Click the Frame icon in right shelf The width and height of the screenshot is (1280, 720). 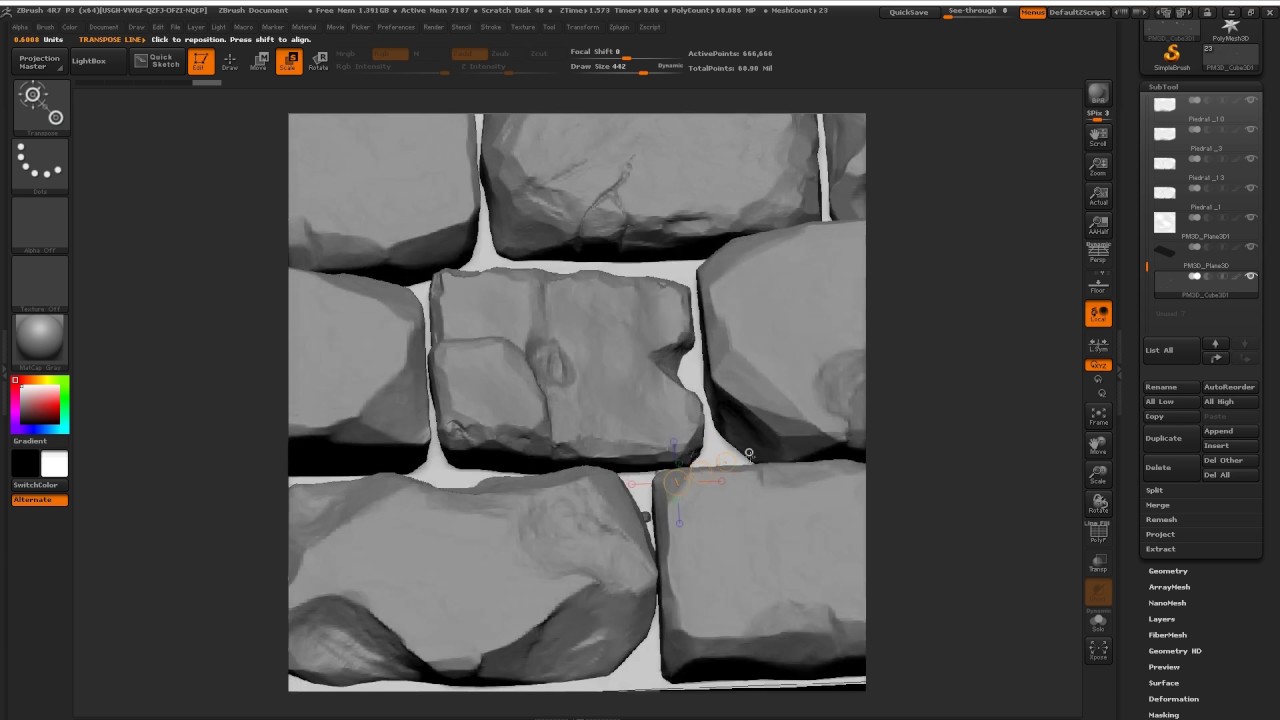click(1098, 416)
